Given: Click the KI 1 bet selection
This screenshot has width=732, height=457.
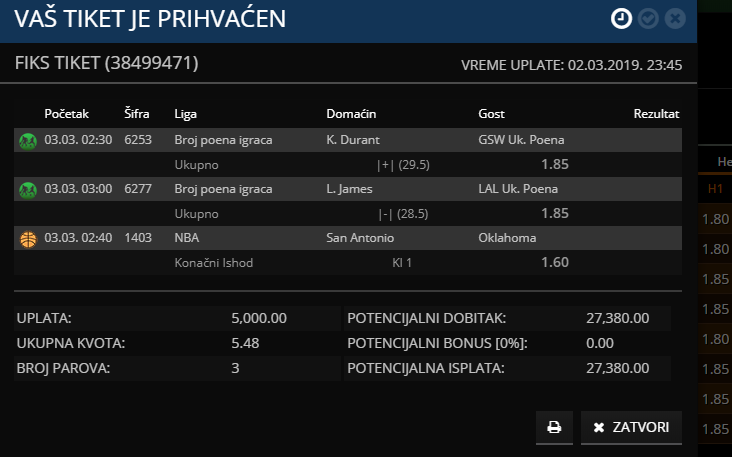Looking at the screenshot, I should click(402, 263).
